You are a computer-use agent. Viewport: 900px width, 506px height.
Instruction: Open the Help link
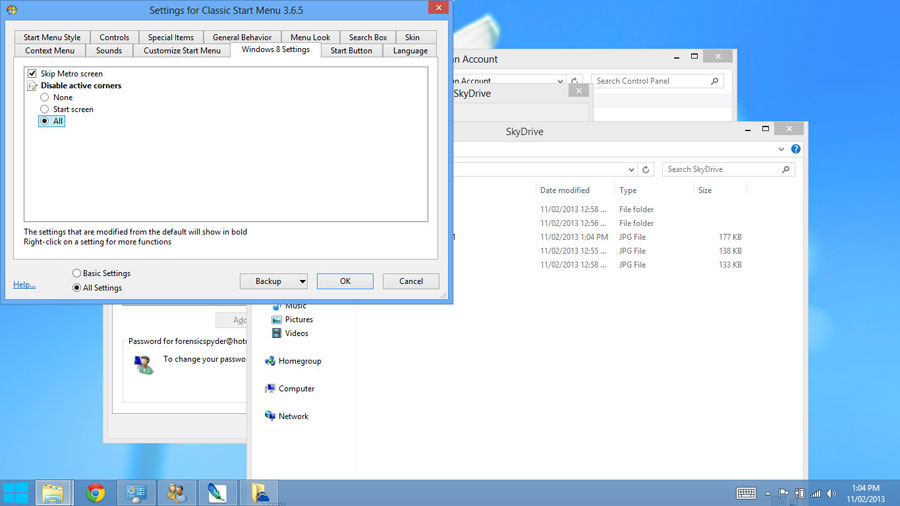(24, 285)
